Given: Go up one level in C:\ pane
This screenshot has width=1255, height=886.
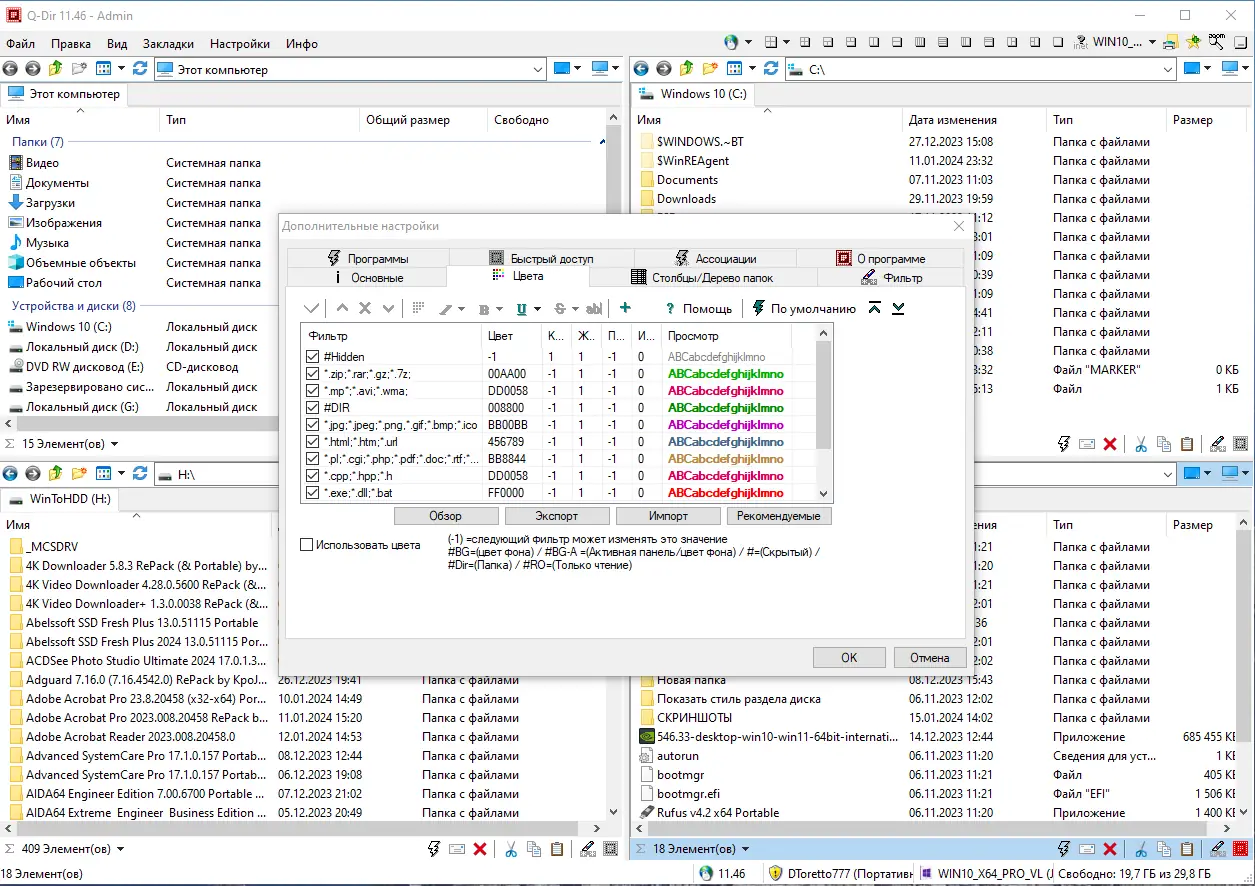Looking at the screenshot, I should 687,69.
